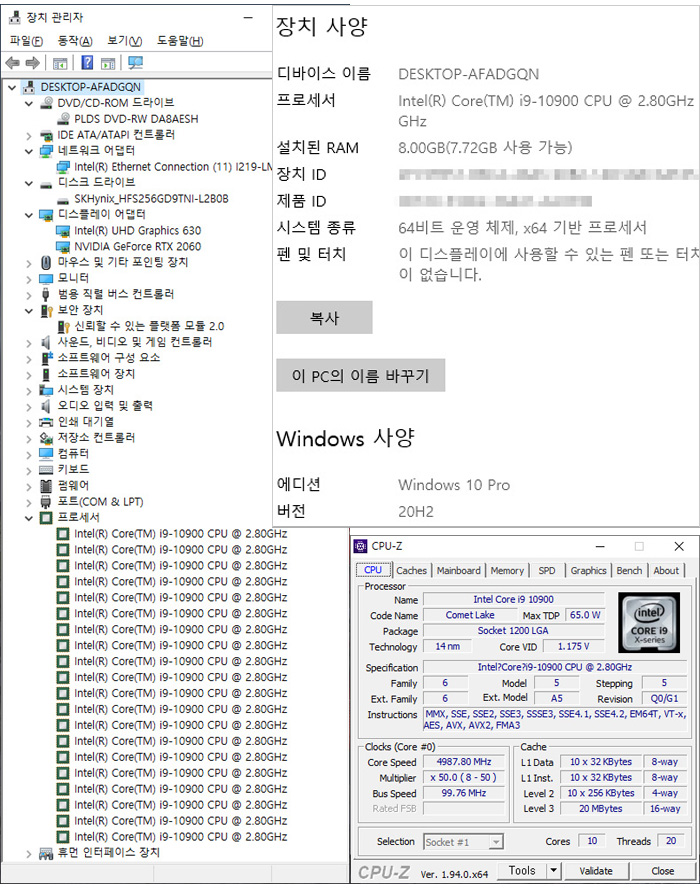Select the NVIDIA GeForce RTX 2060 device
Screen dimensions: 700x889
tap(138, 247)
